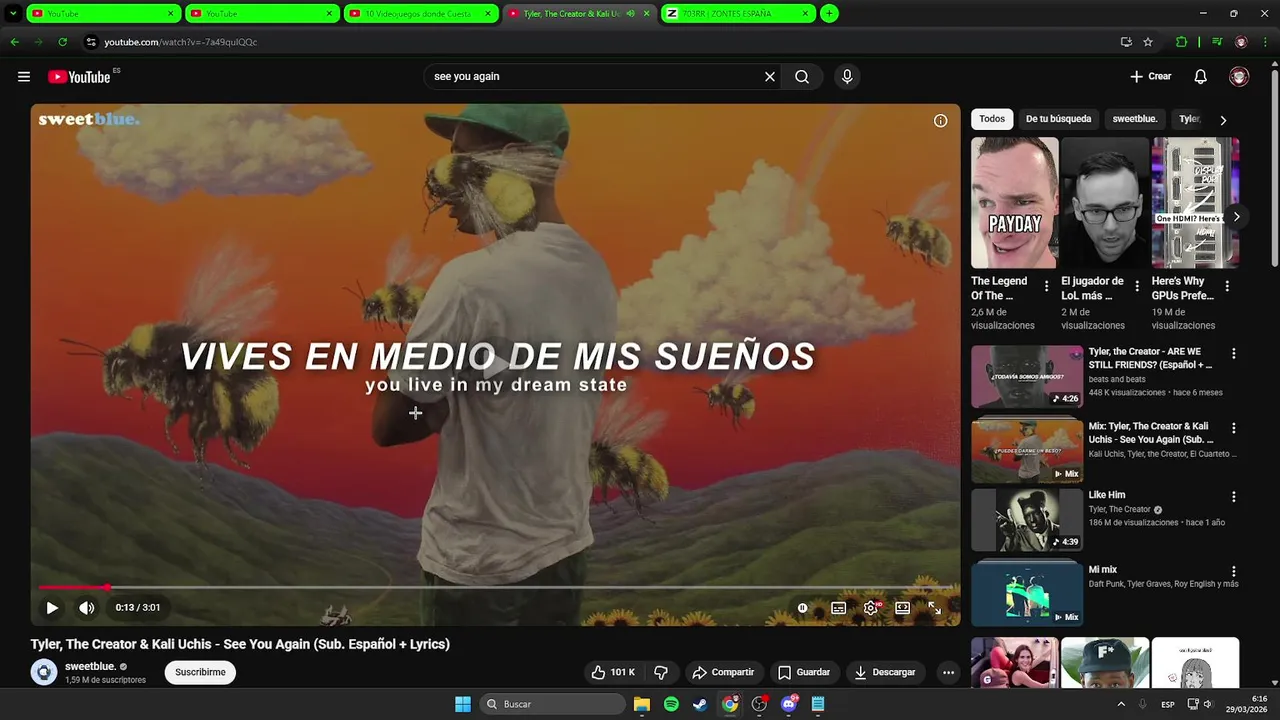Open options for El jugador de LoL short
1280x720 pixels.
(1137, 286)
